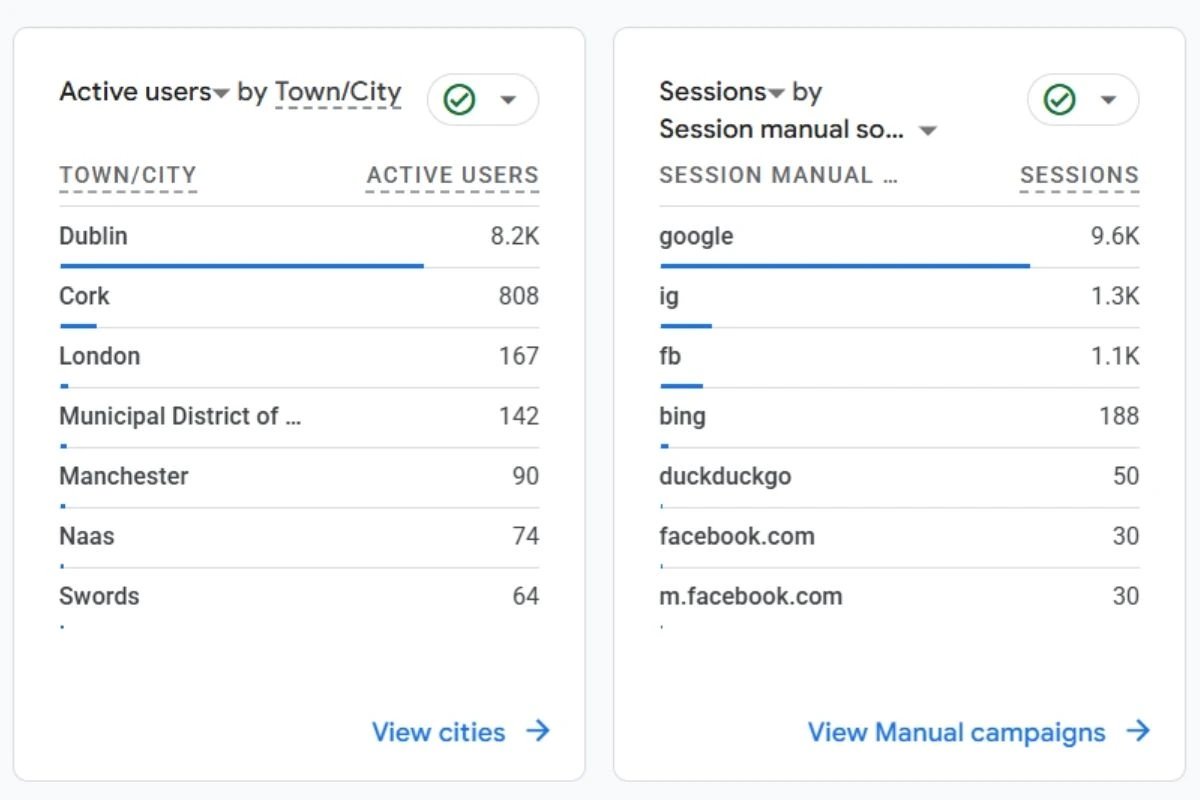The image size is (1200, 800).
Task: Select the bing source row
Action: point(899,418)
